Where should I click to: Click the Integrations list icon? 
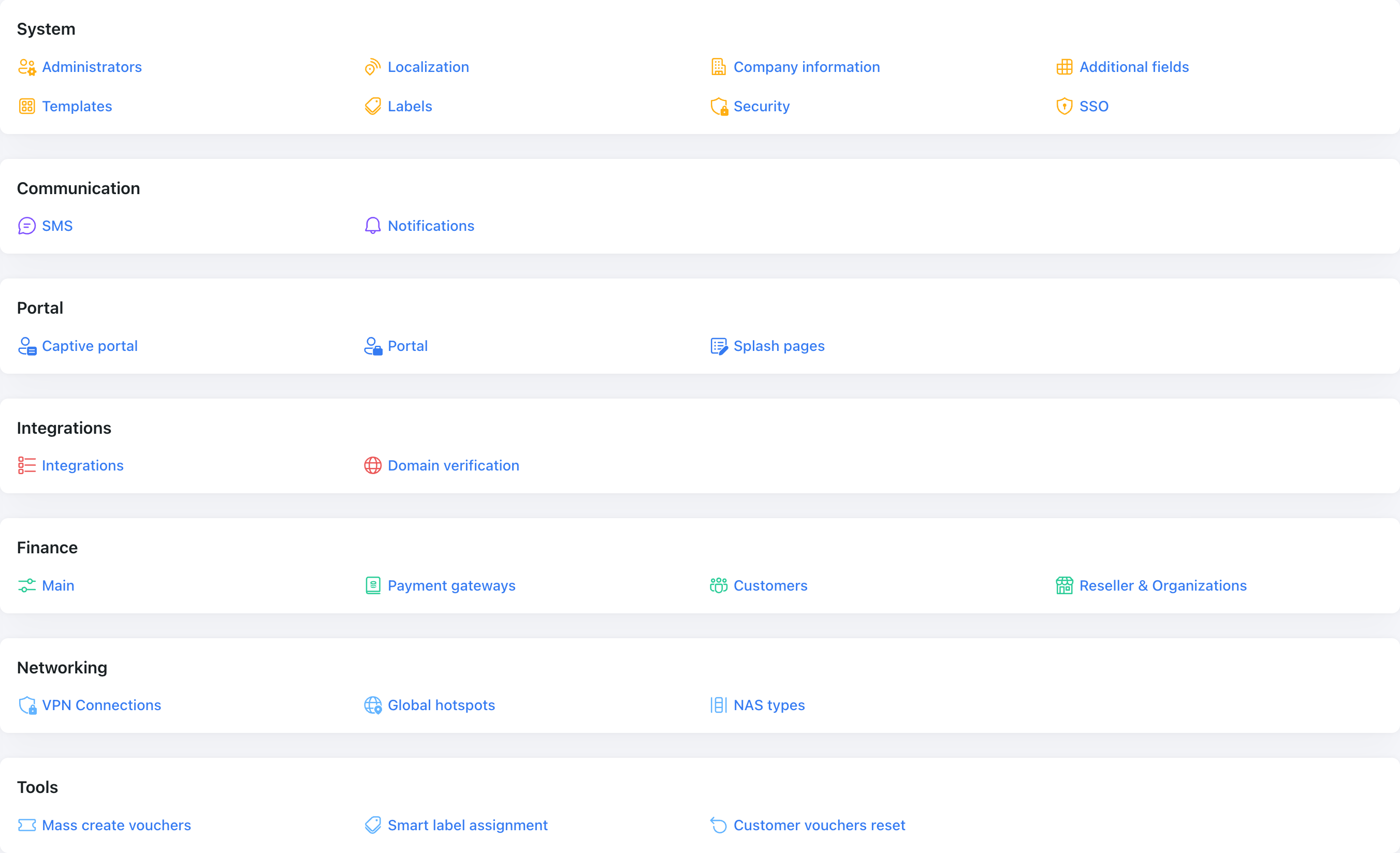27,466
